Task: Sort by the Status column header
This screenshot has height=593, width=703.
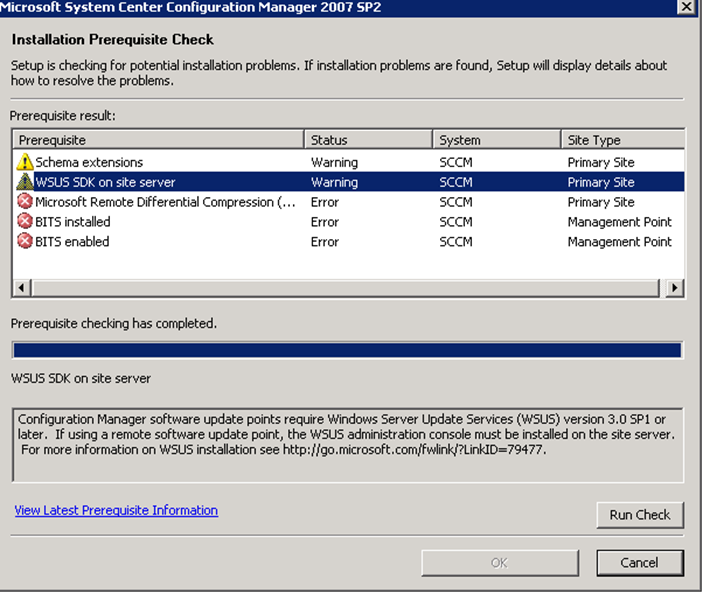Action: coord(368,140)
